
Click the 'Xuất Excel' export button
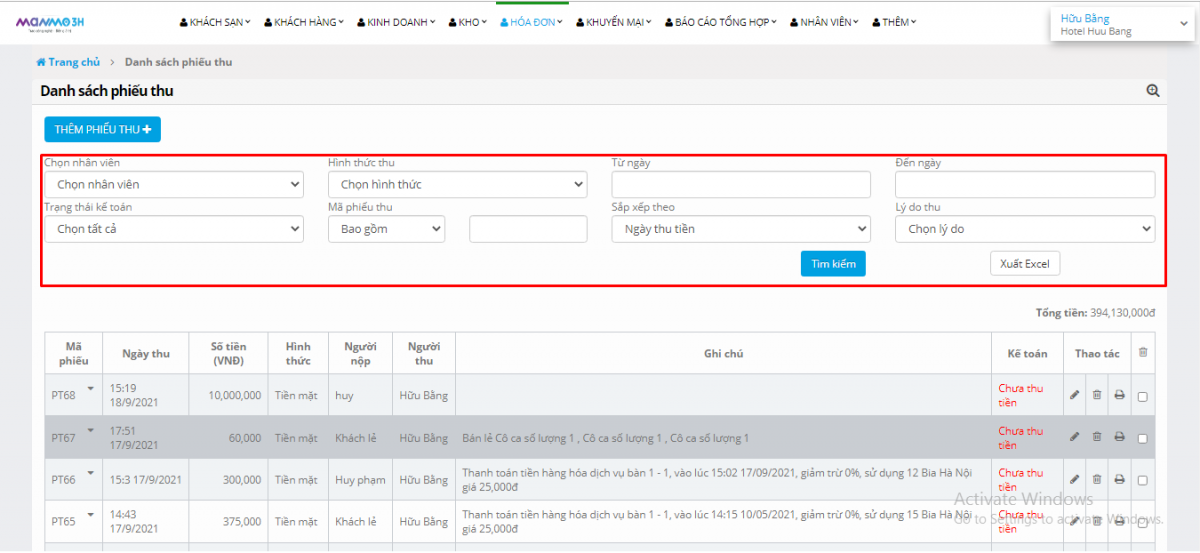pyautogui.click(x=1025, y=264)
